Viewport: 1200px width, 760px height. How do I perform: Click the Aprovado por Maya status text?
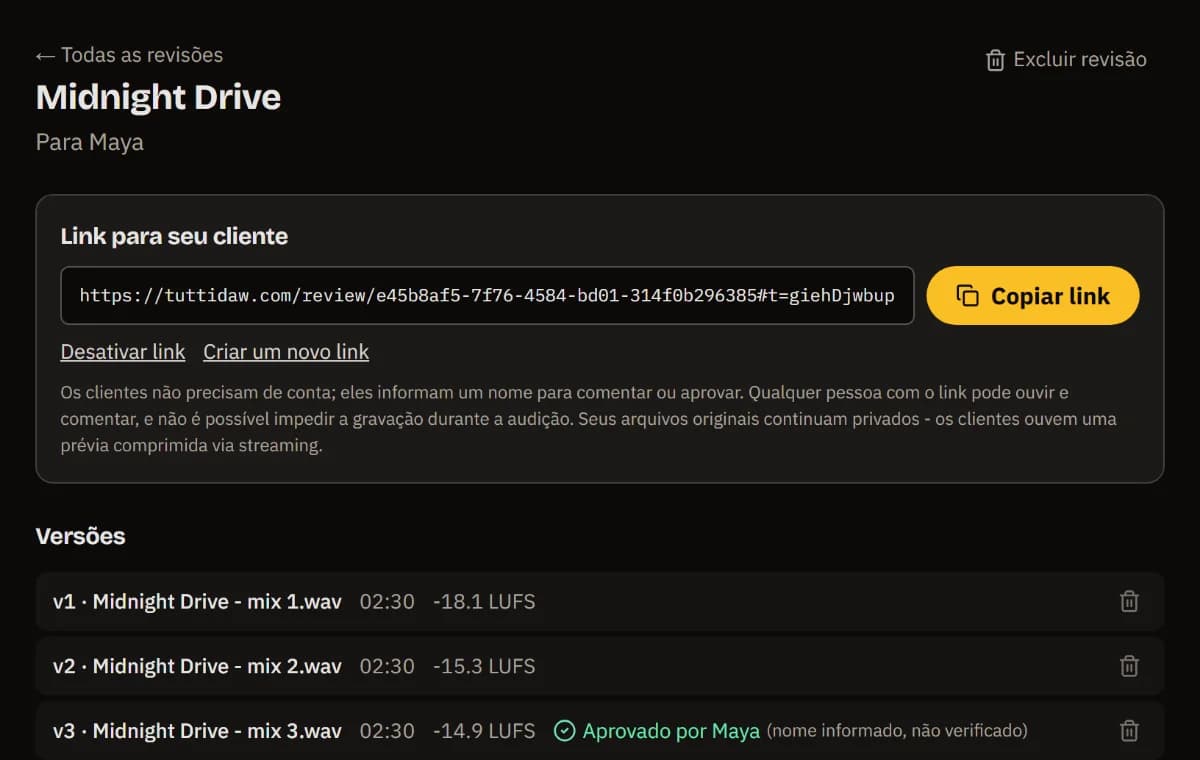(671, 731)
